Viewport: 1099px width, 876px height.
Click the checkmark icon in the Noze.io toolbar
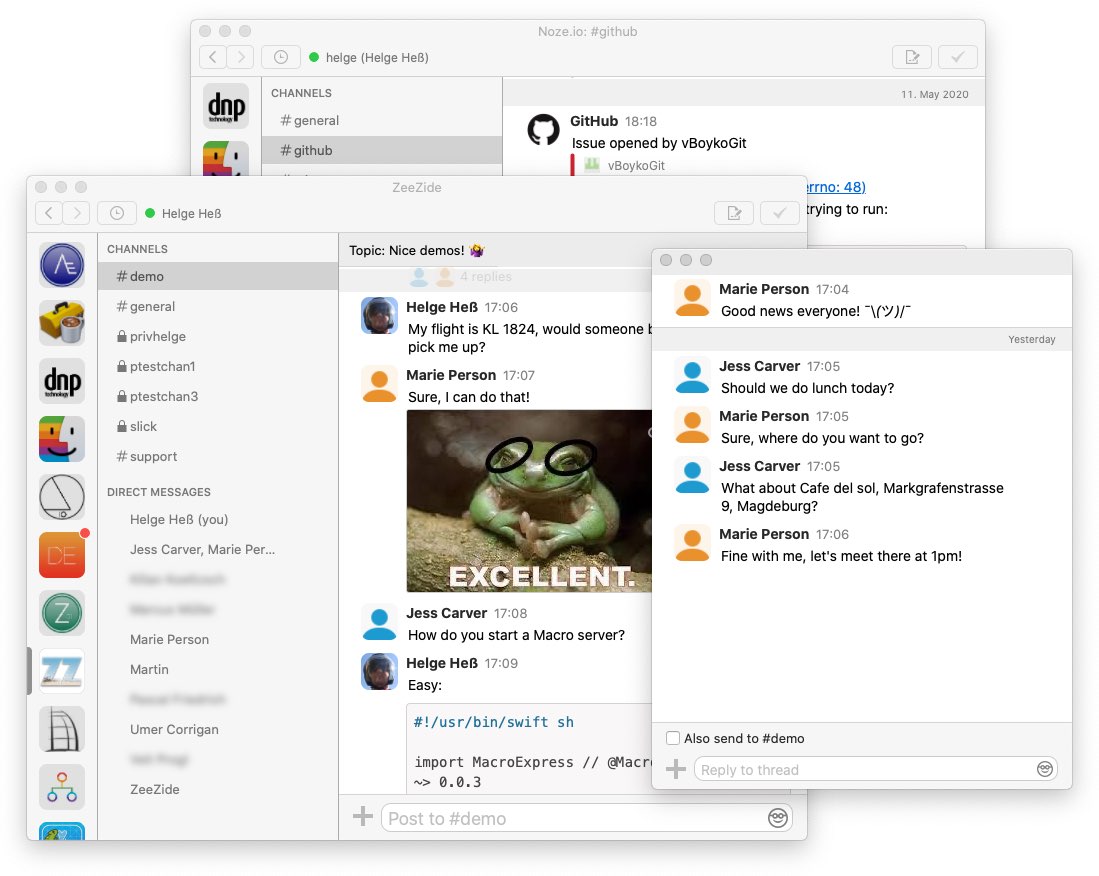click(x=957, y=57)
